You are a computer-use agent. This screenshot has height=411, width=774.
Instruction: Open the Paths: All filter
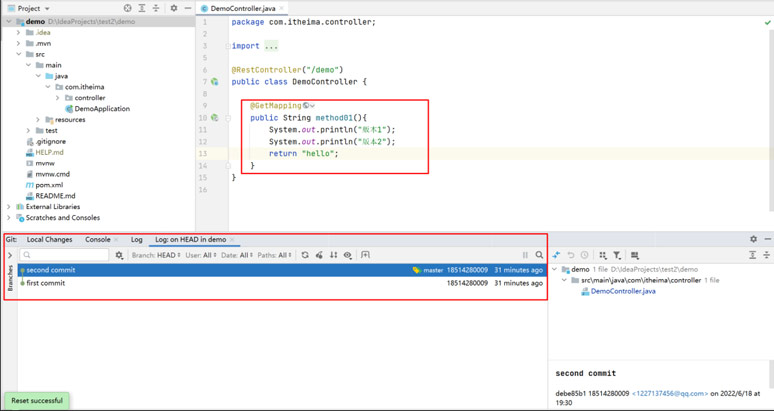pyautogui.click(x=275, y=255)
